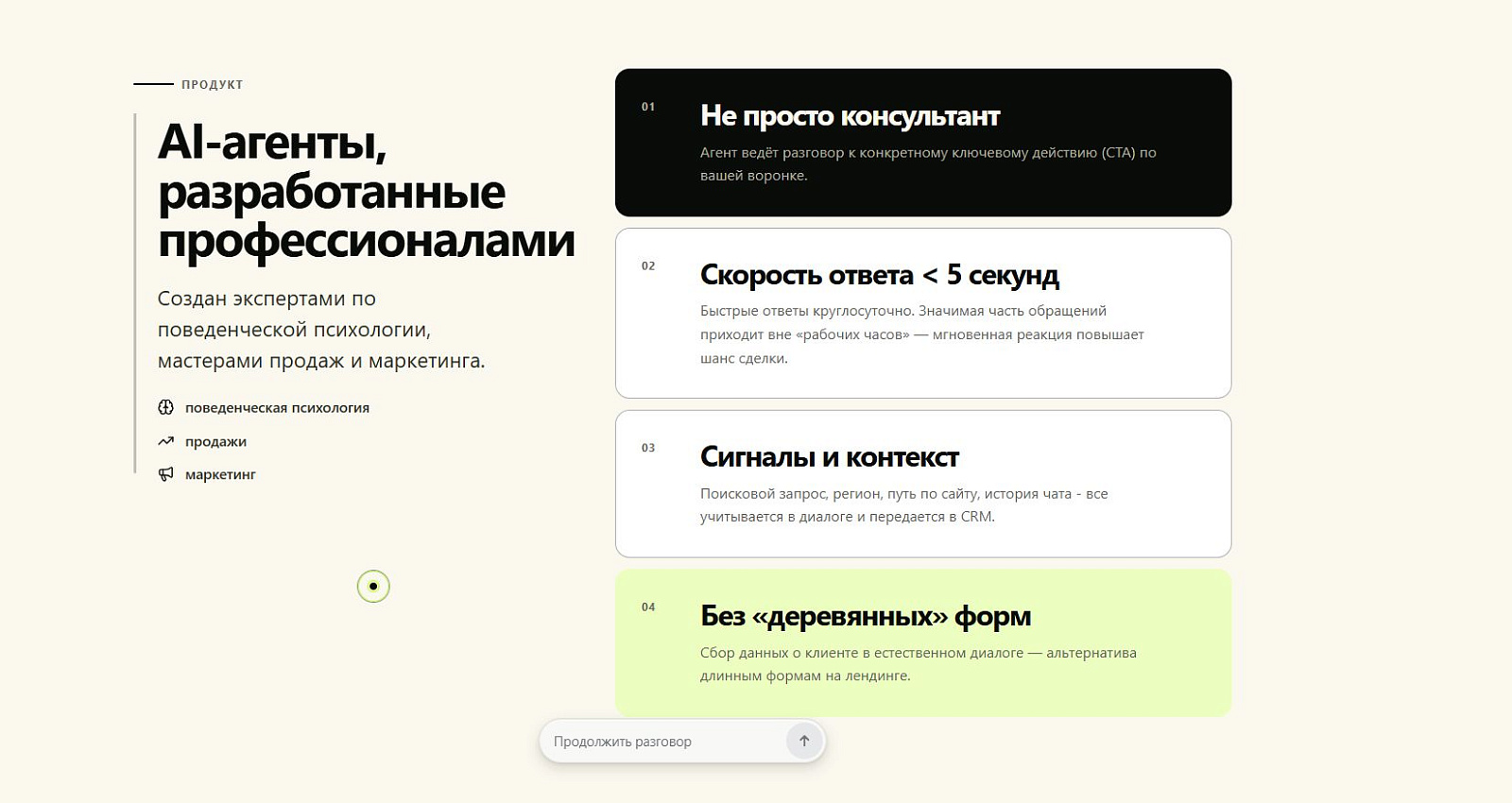Click the heading AI-агенты, разработанные профессионалами
The width and height of the screenshot is (1512, 803).
pos(367,191)
